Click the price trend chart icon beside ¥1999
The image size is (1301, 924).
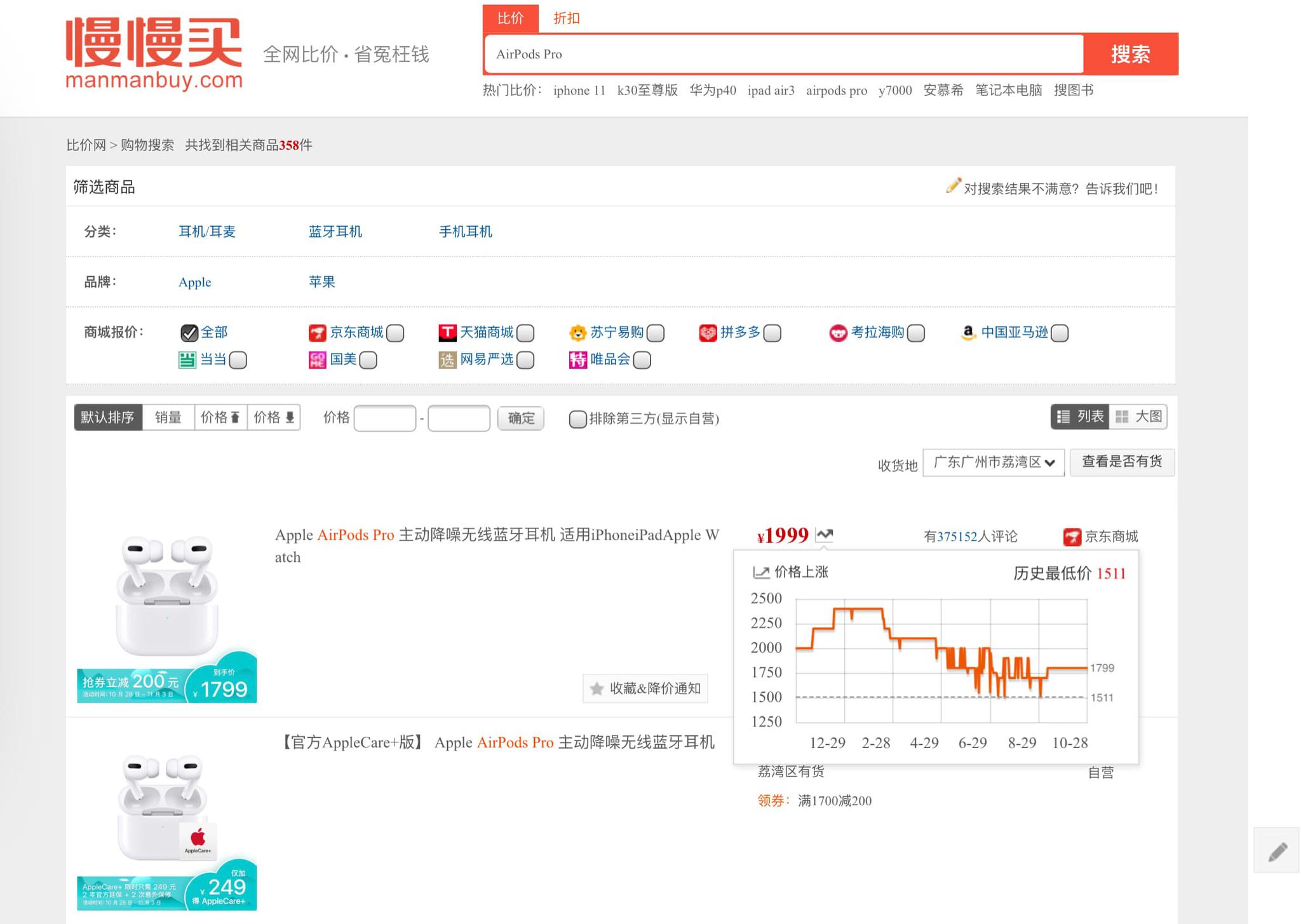pos(824,535)
